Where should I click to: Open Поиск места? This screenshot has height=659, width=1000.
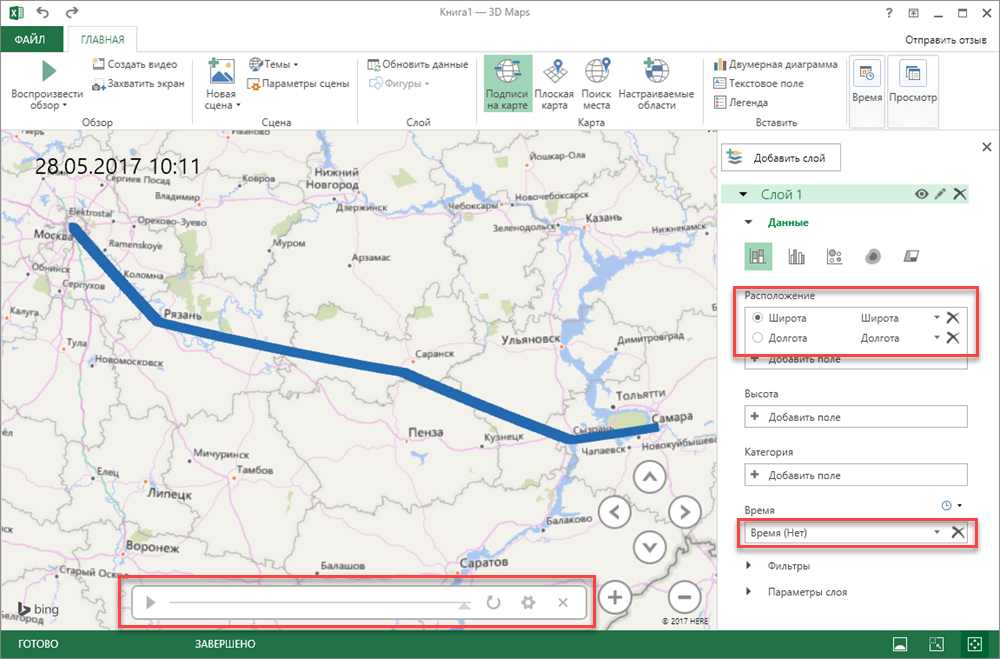click(x=597, y=84)
